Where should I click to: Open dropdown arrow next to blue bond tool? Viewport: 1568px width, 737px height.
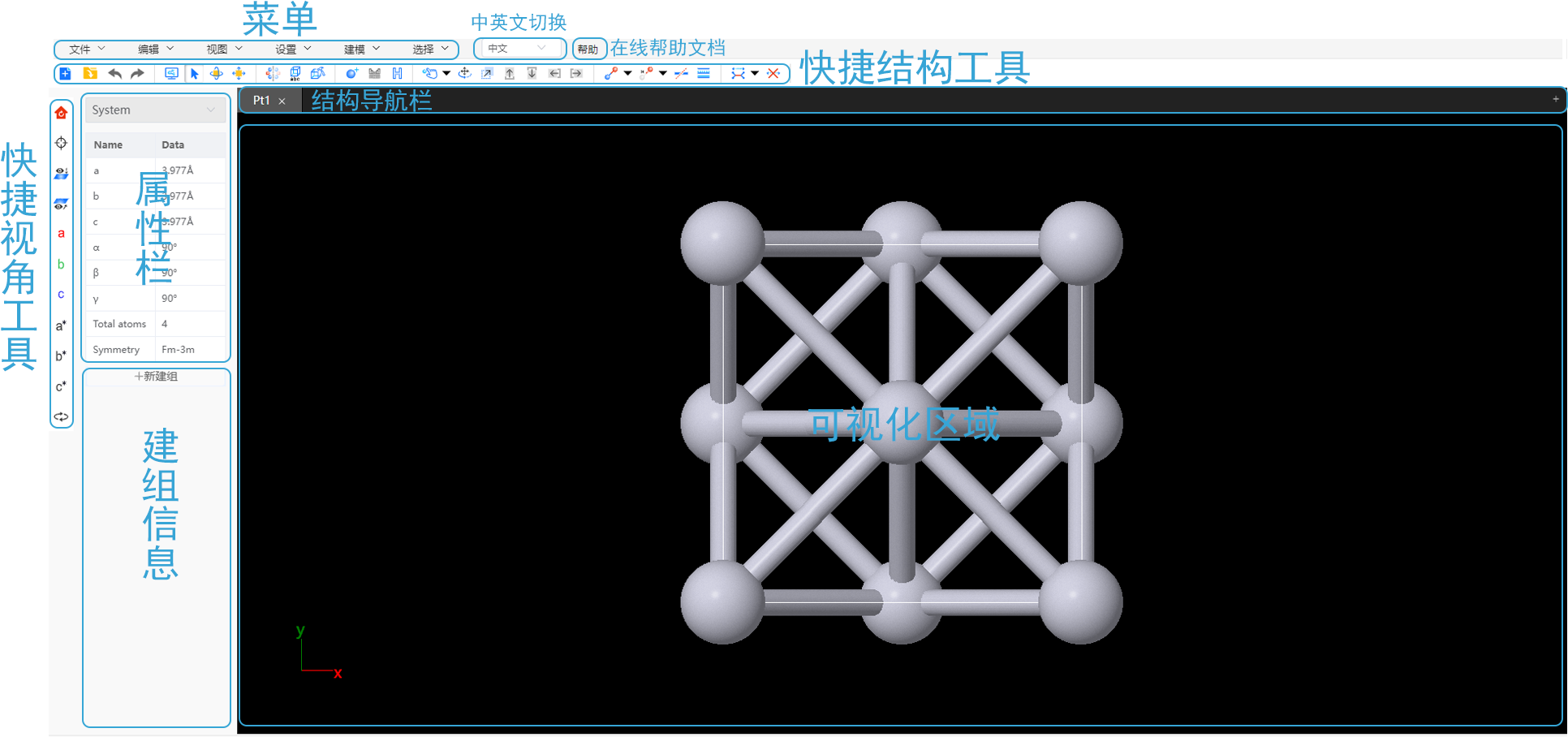pos(627,74)
